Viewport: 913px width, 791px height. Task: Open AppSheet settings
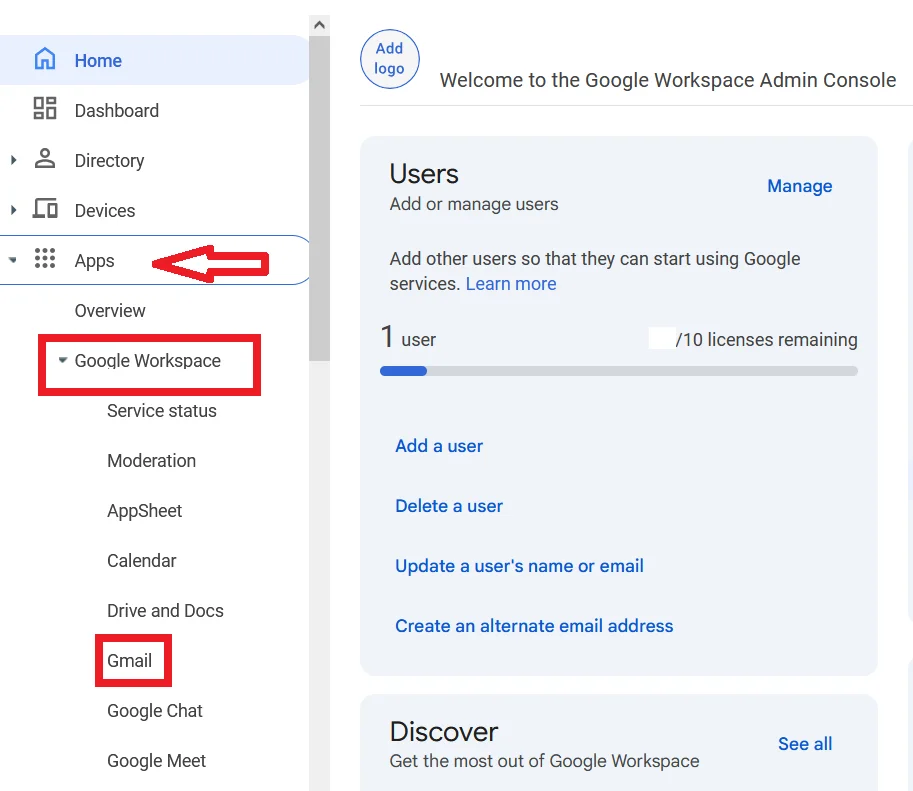point(144,511)
